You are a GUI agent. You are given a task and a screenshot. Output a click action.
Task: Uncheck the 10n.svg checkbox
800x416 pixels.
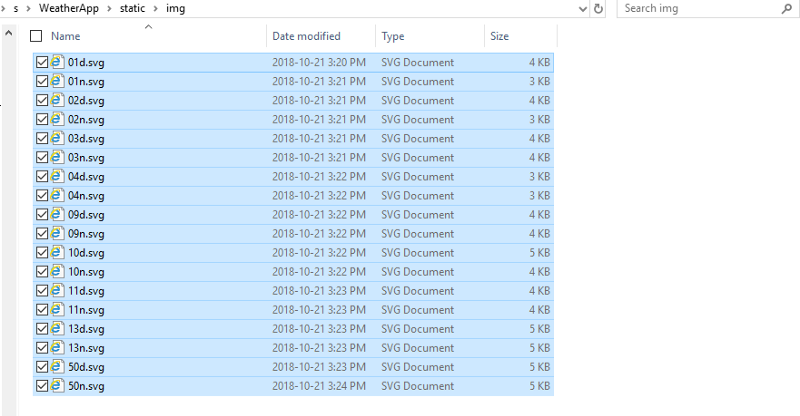pyautogui.click(x=41, y=271)
